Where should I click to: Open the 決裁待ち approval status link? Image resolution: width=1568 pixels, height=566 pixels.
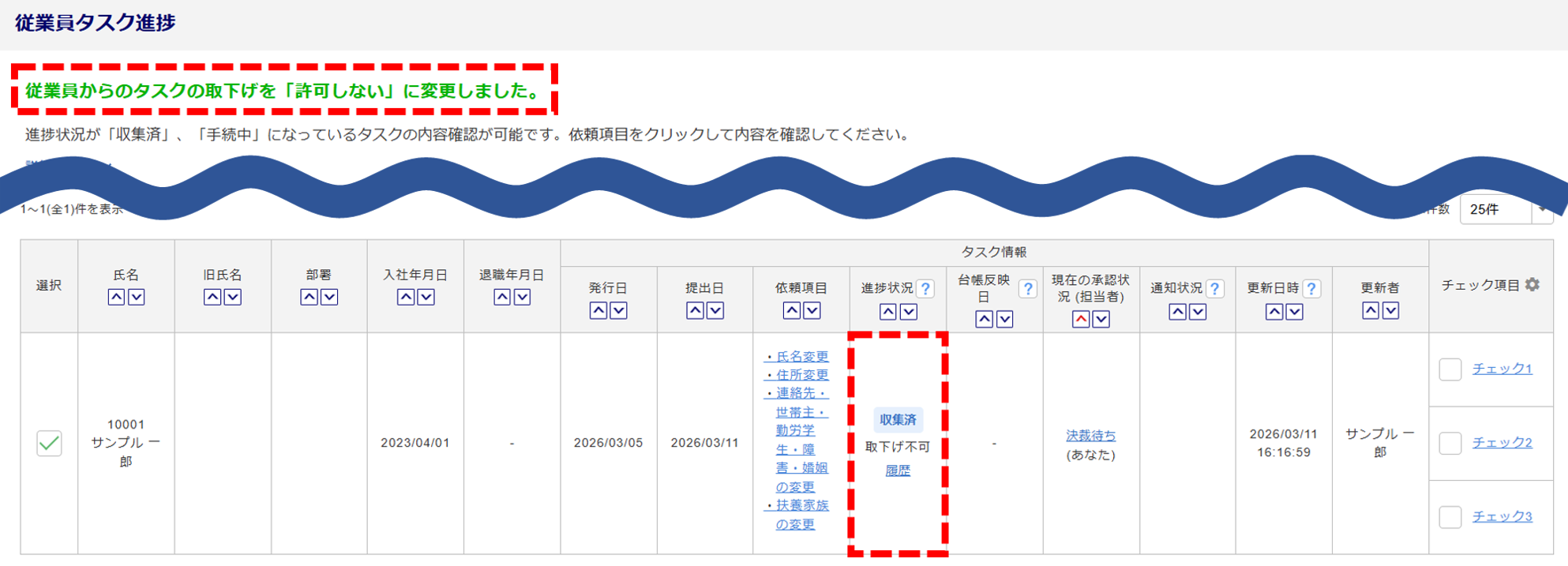(x=1090, y=436)
